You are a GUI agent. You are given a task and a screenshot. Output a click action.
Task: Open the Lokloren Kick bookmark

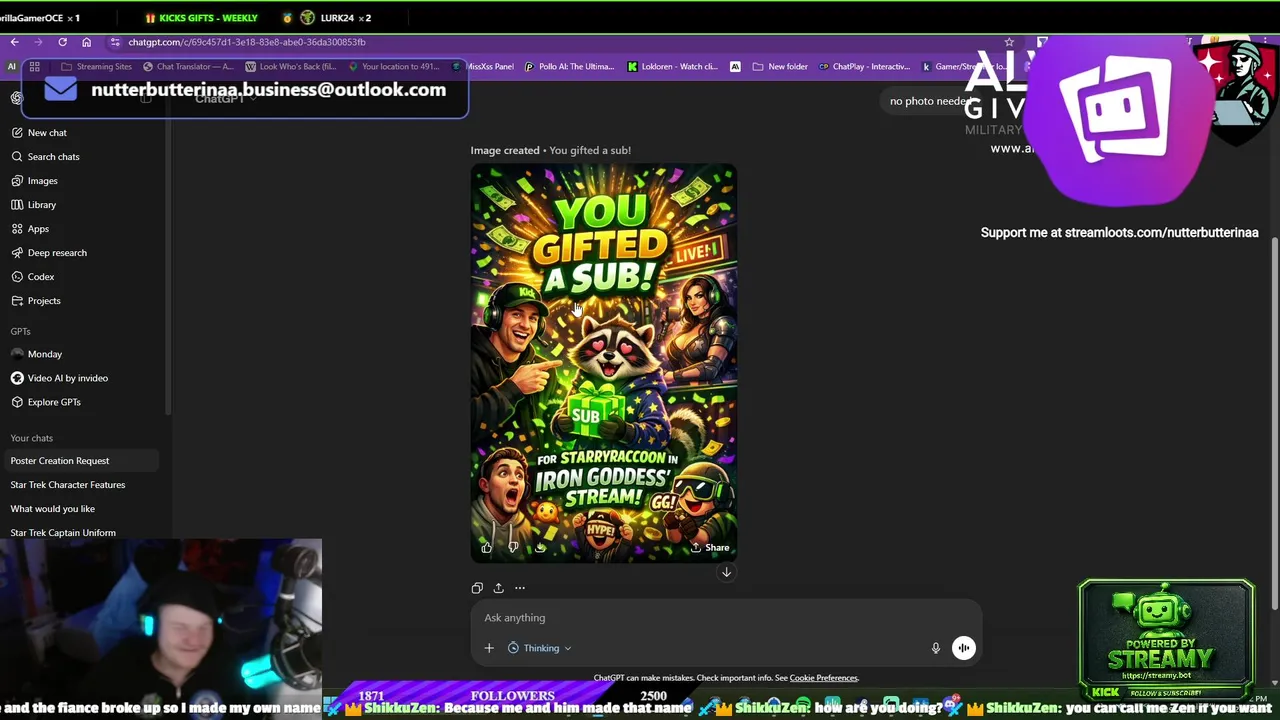coord(673,66)
